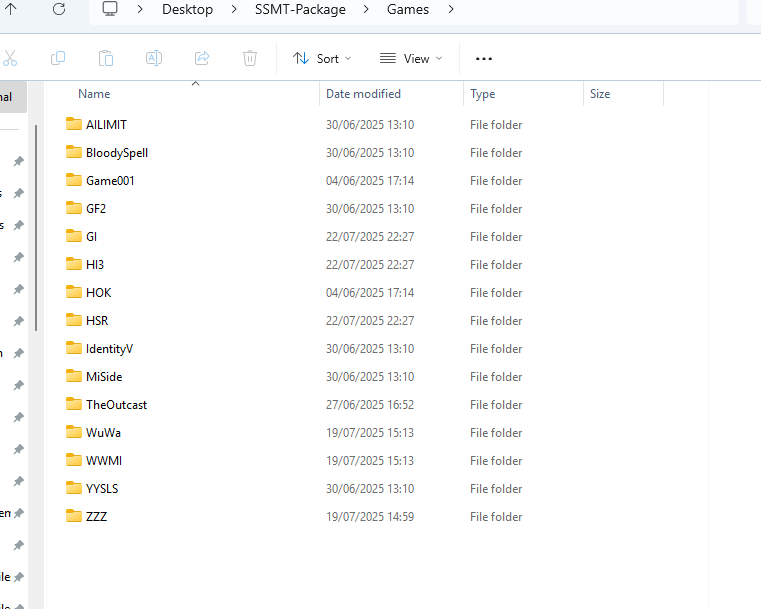Click the Delete trash bin icon
This screenshot has width=761, height=611.
[250, 58]
